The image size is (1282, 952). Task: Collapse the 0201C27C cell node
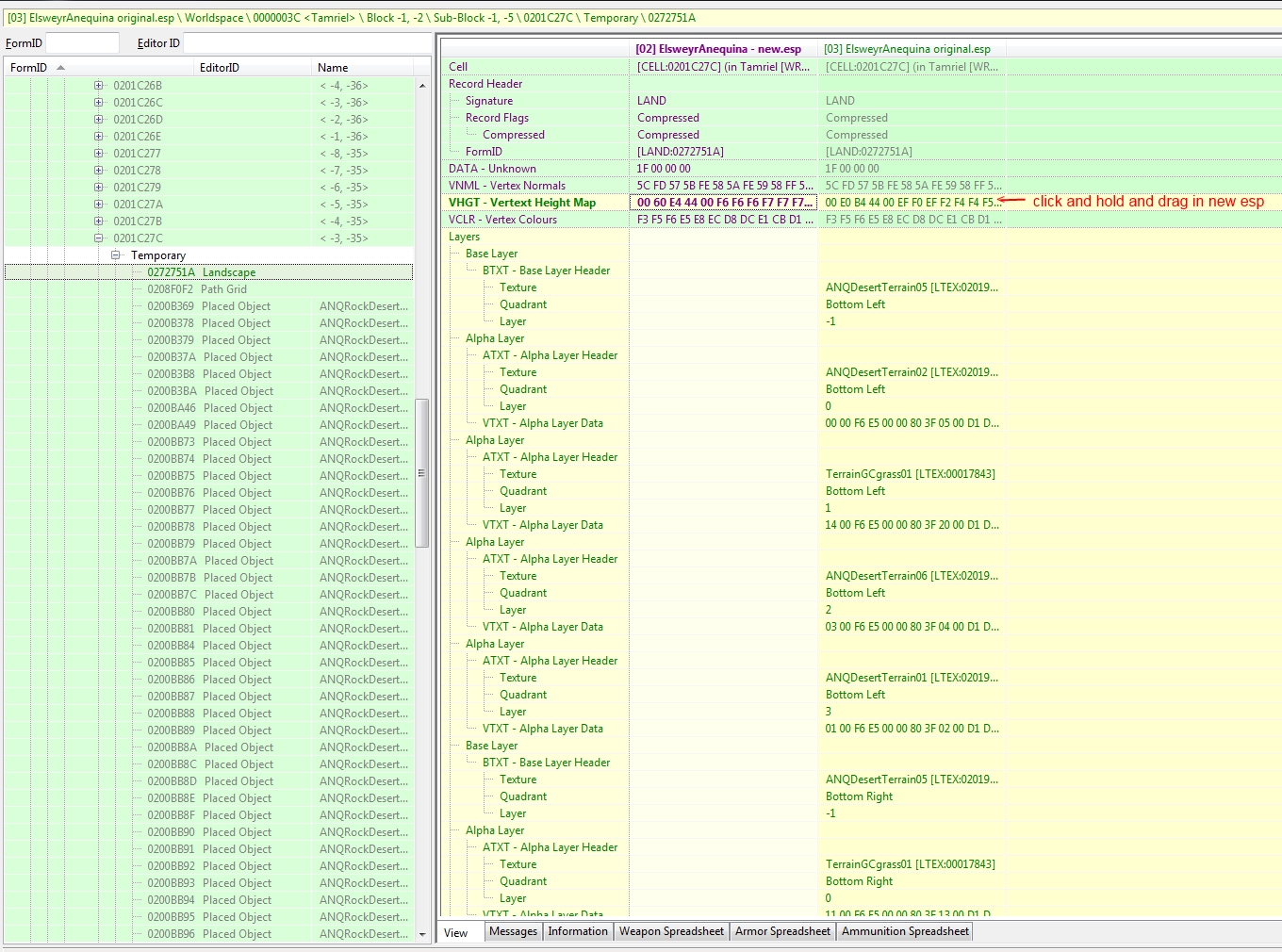click(x=98, y=238)
